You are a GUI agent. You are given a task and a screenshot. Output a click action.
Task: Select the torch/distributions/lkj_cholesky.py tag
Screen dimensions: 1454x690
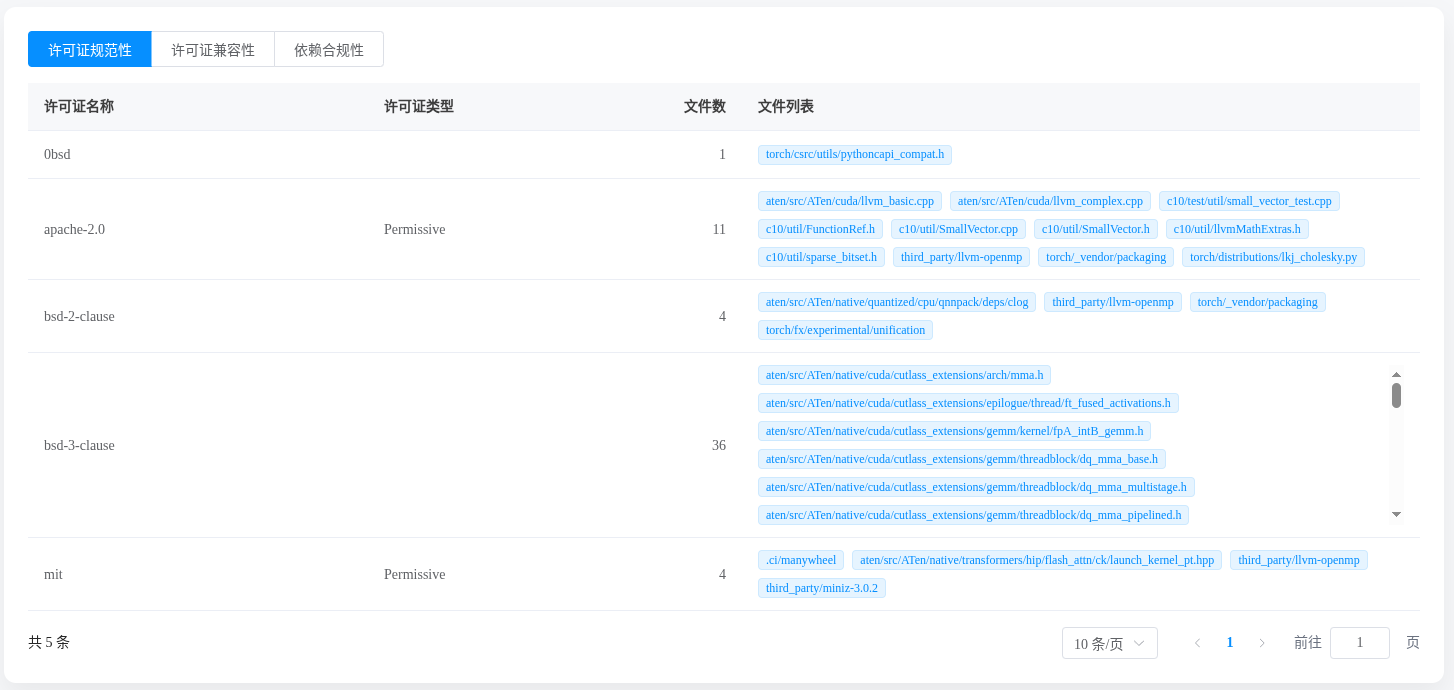[1272, 257]
